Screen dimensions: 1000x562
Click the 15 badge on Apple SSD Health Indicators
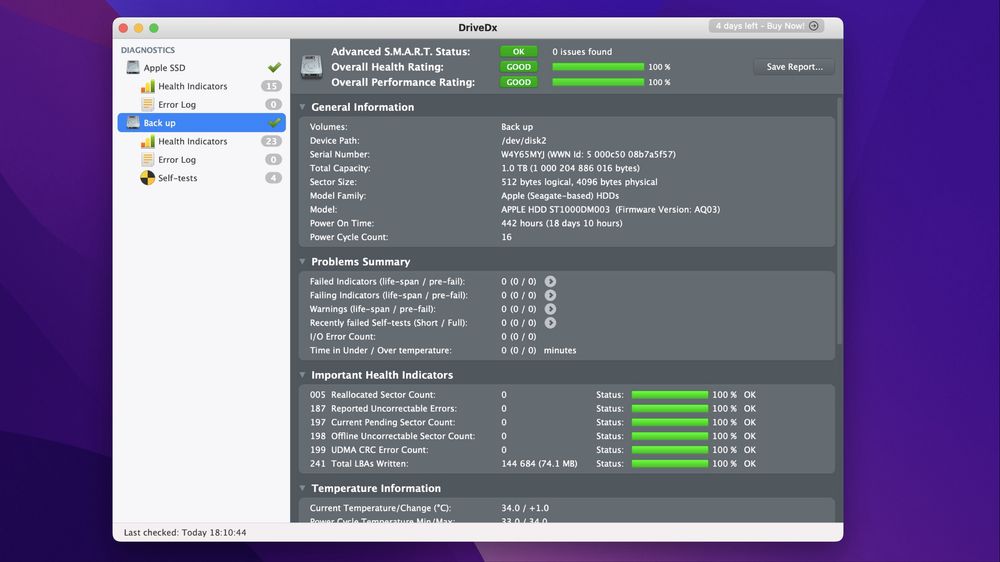click(272, 86)
